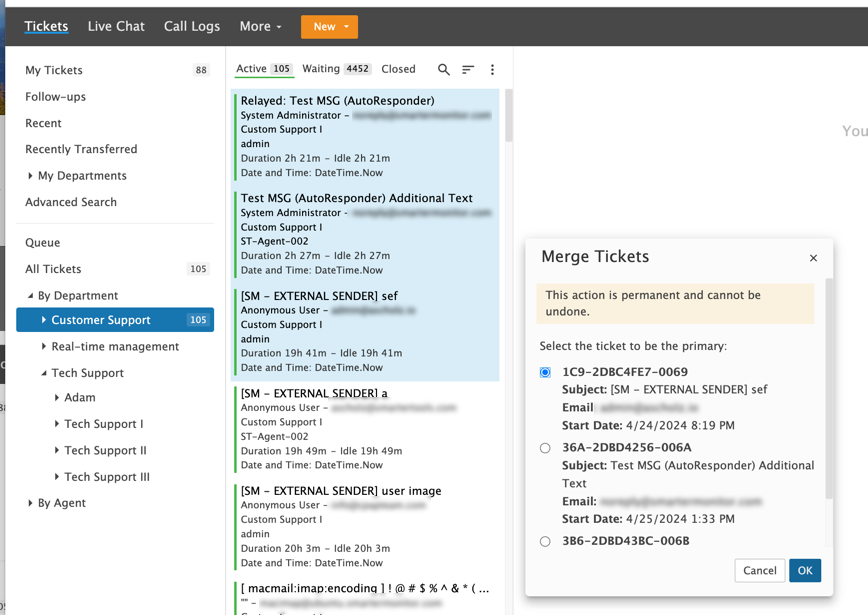Expand the Real-time management department
The height and width of the screenshot is (615, 868).
coord(44,347)
